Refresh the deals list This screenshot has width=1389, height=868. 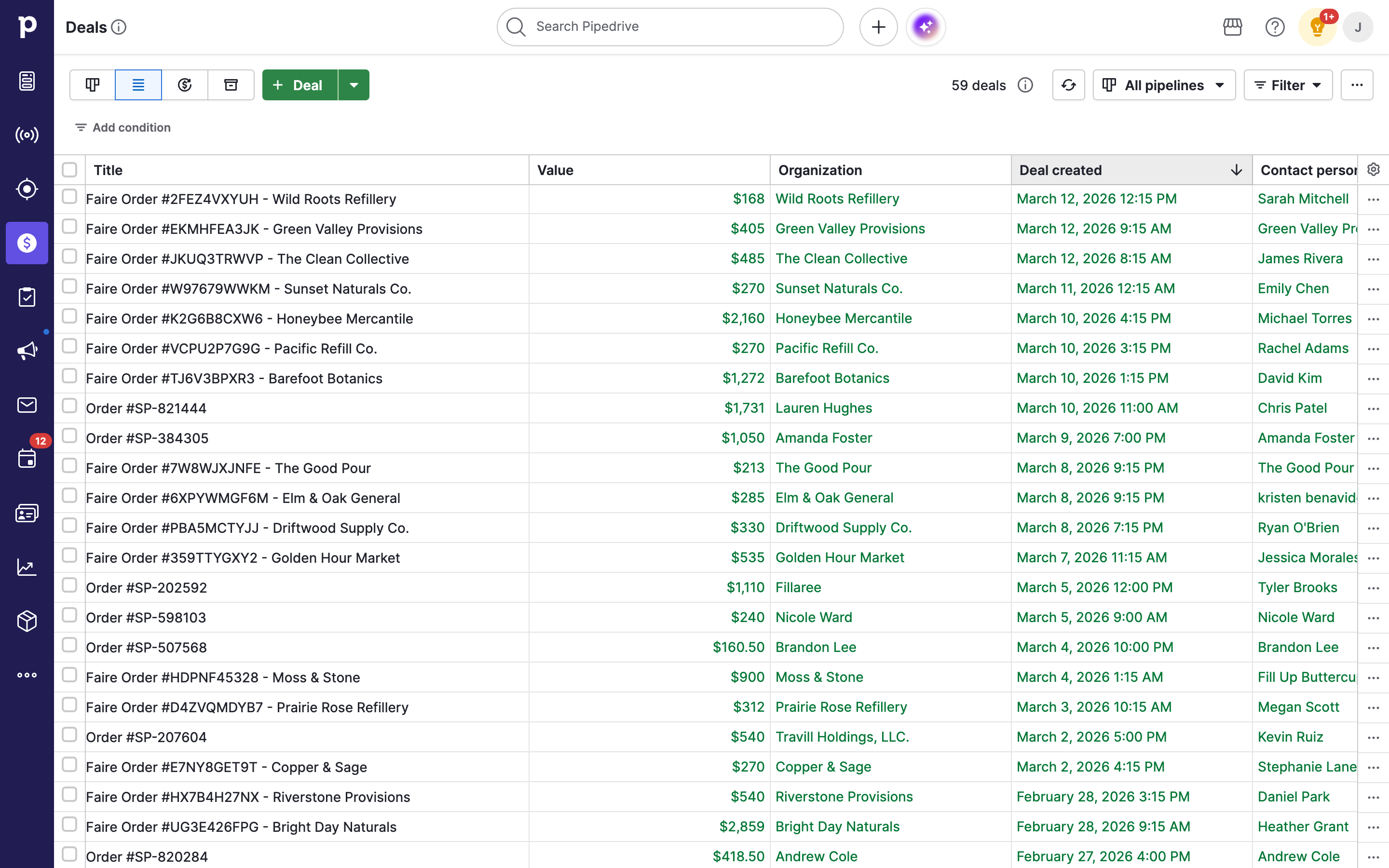click(x=1068, y=85)
